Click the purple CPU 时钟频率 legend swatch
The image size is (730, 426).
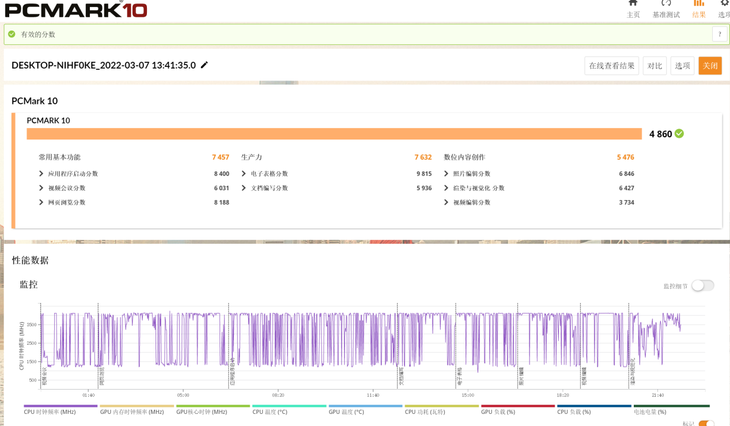click(x=59, y=407)
